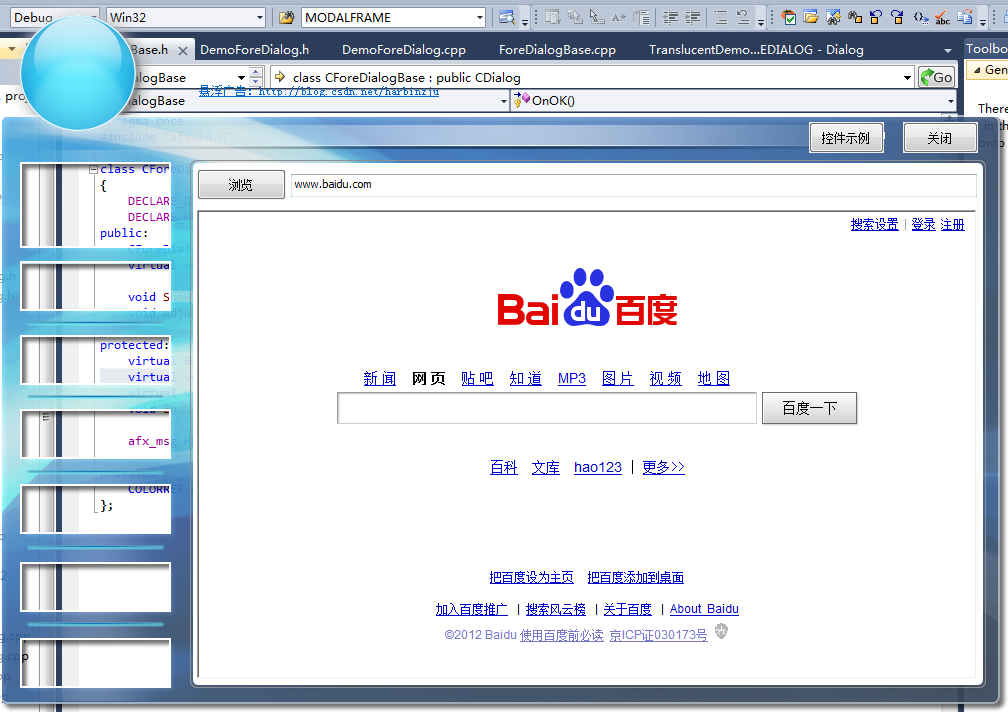Open the document tabs overflow dropdown
The image size is (1008, 712).
coord(947,51)
